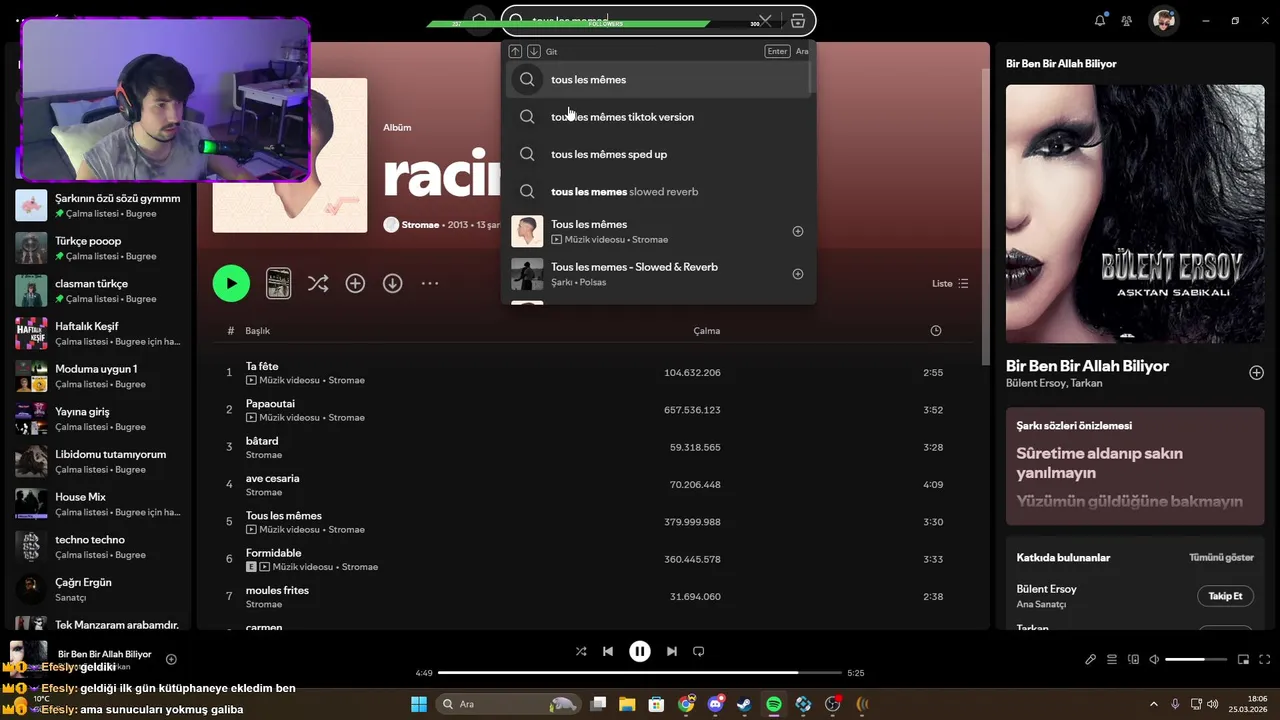This screenshot has height=720, width=1280.
Task: Open connect to a device icon
Action: pos(1134,659)
